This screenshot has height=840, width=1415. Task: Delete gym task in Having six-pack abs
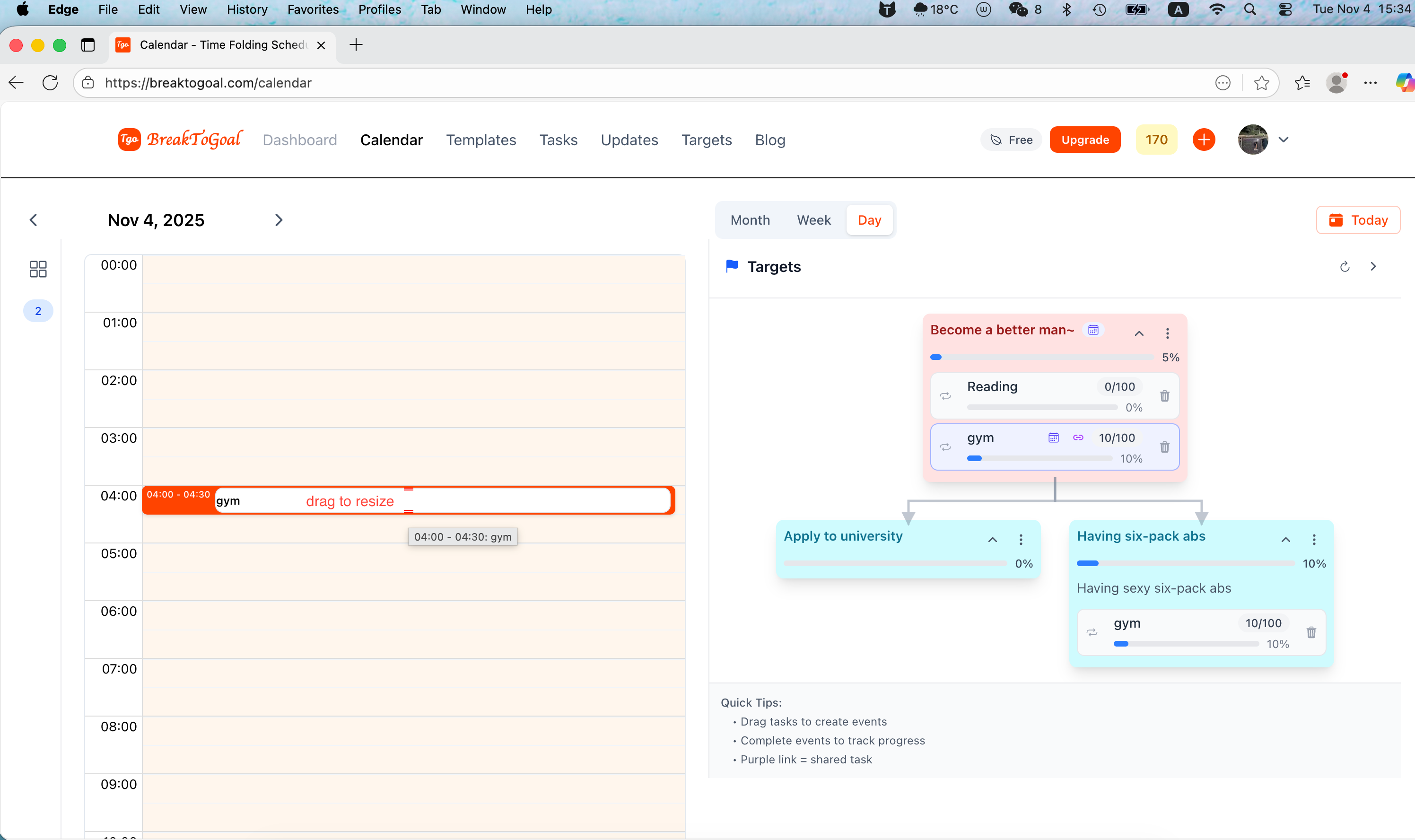(1311, 632)
